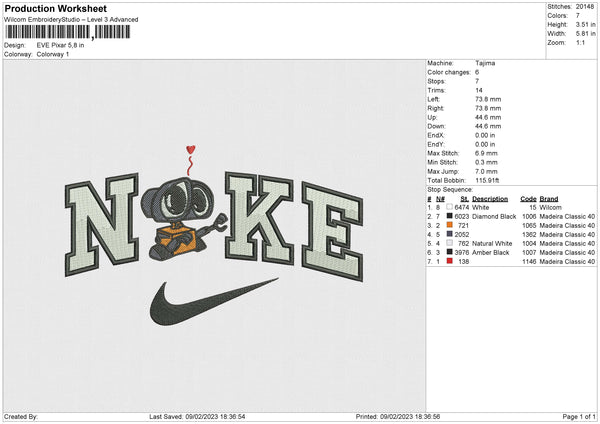Click the embroidery design preview image
Screen dimensions: 600x424
[214, 235]
